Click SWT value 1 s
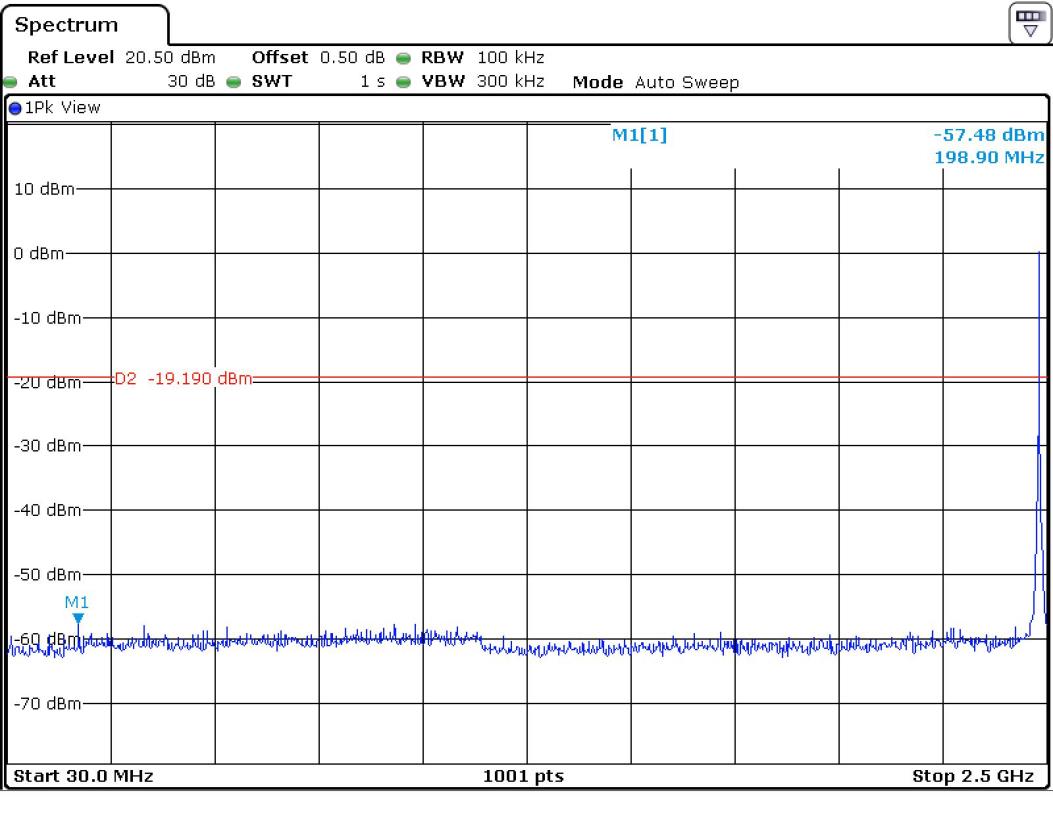 (372, 82)
